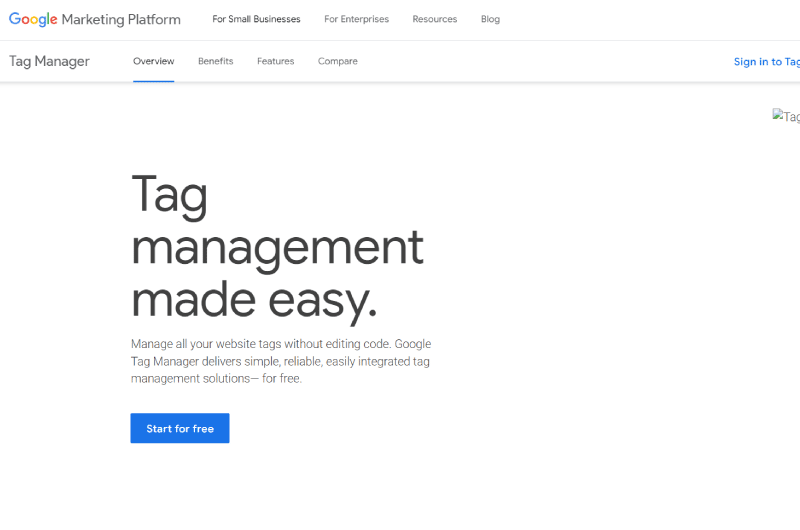Click the 'Manage all your website tags' paragraph
Screen dimensions: 800x530
[281, 361]
